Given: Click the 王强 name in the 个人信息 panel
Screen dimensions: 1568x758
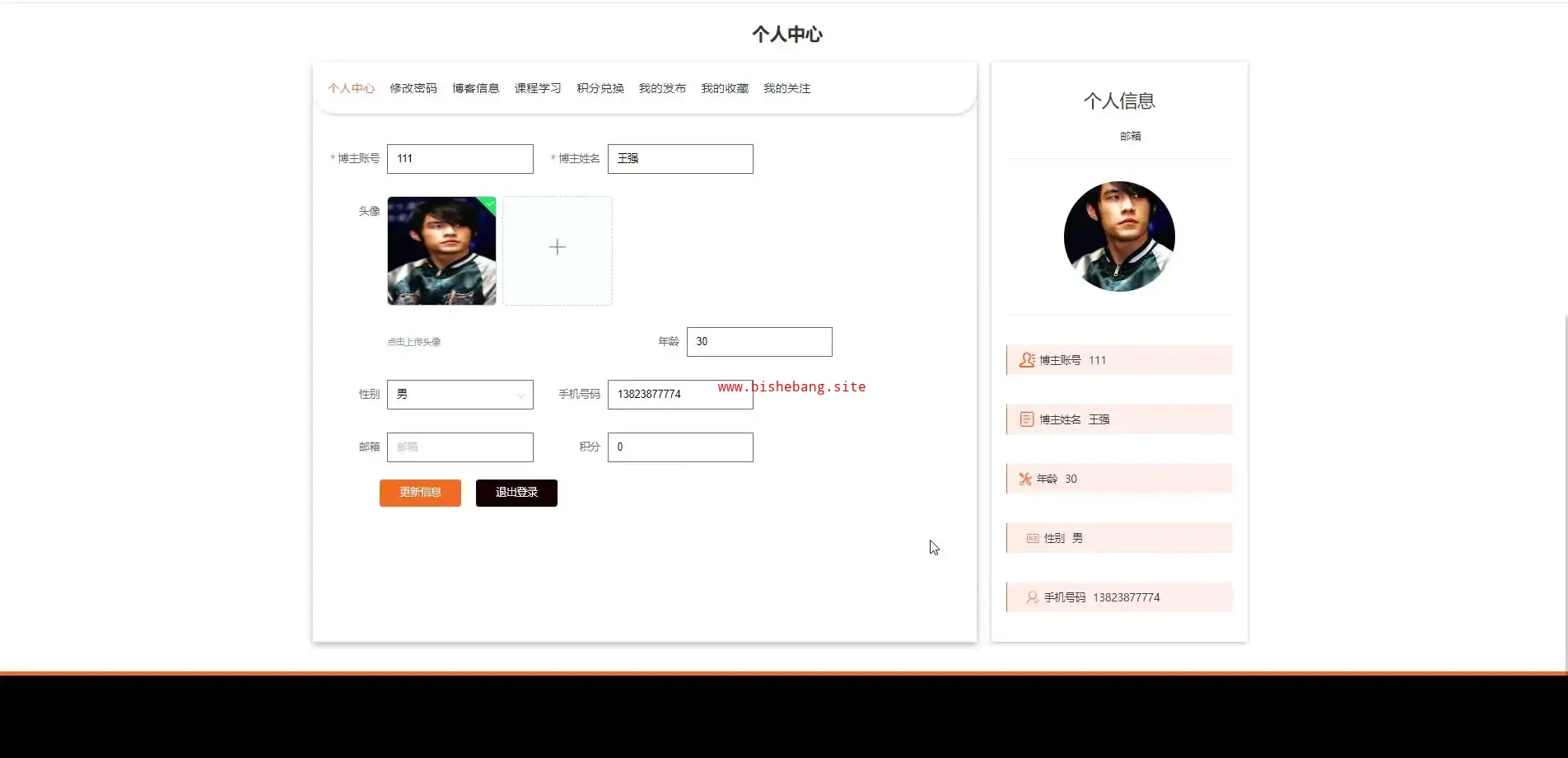Looking at the screenshot, I should [1099, 419].
